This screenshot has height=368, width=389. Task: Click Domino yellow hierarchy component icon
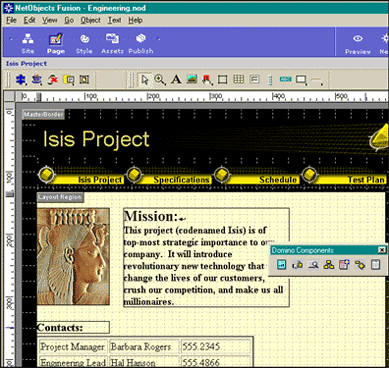click(x=329, y=265)
